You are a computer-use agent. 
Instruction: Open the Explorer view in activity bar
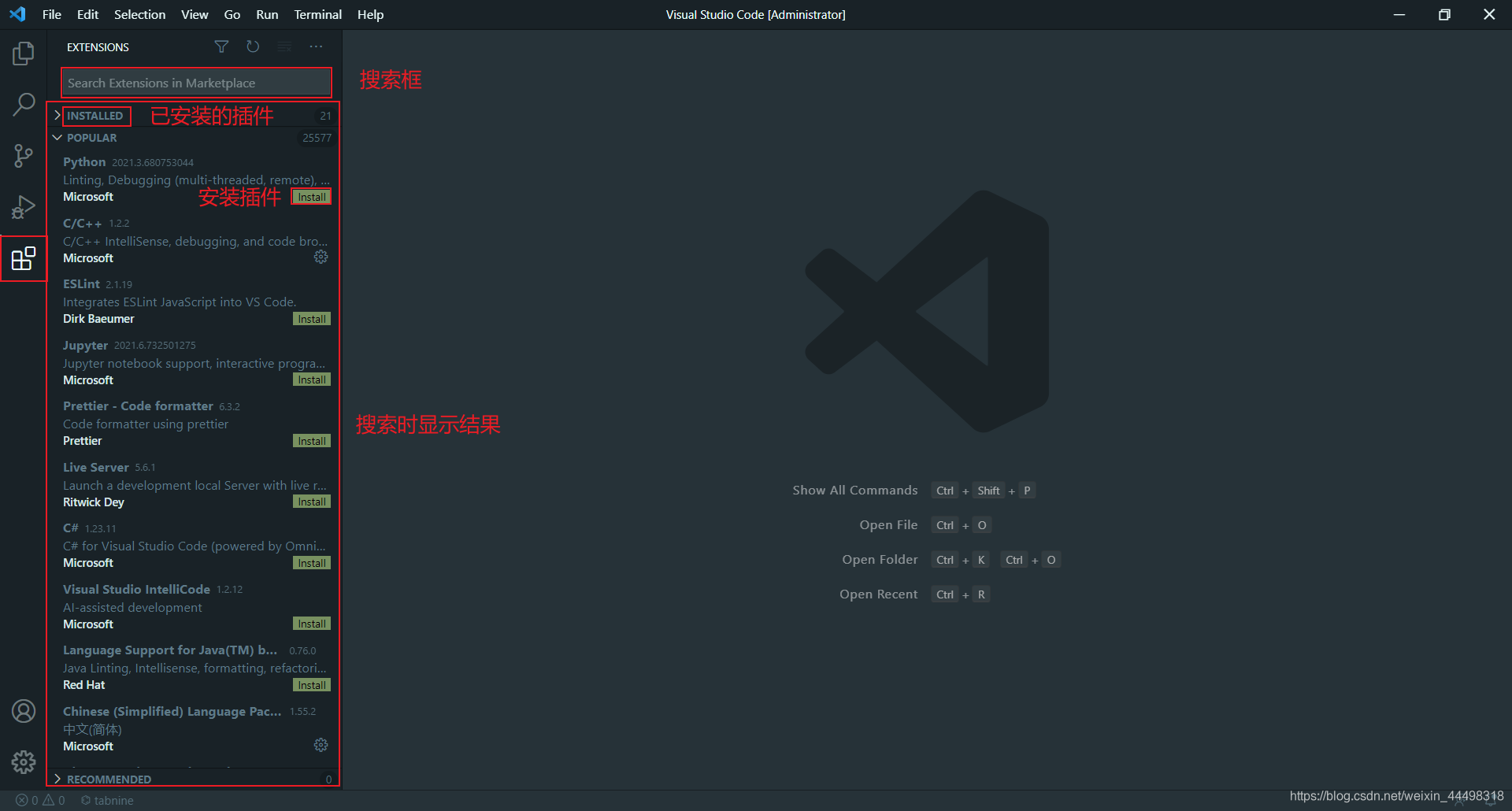click(x=24, y=54)
